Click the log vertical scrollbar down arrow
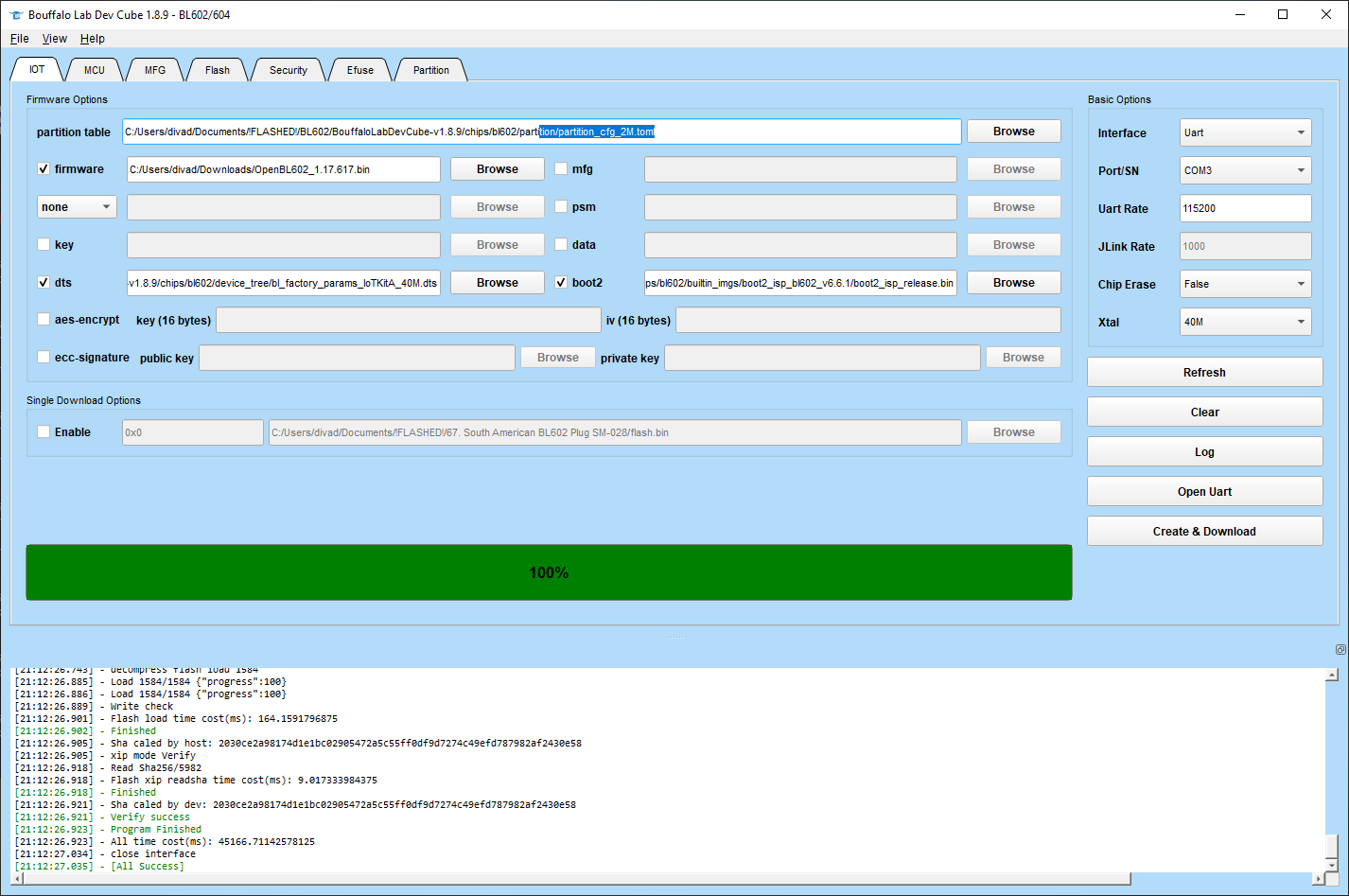Viewport: 1349px width, 896px height. (1332, 866)
